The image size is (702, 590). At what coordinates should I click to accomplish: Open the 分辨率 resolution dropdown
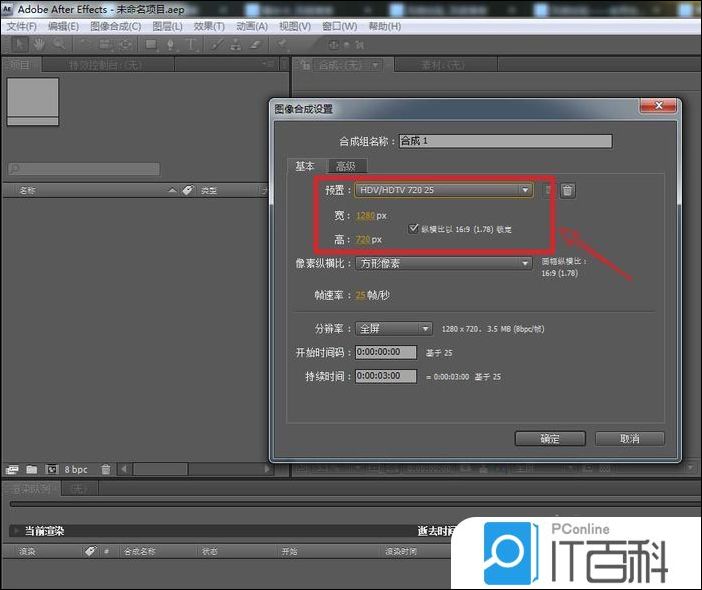point(394,329)
